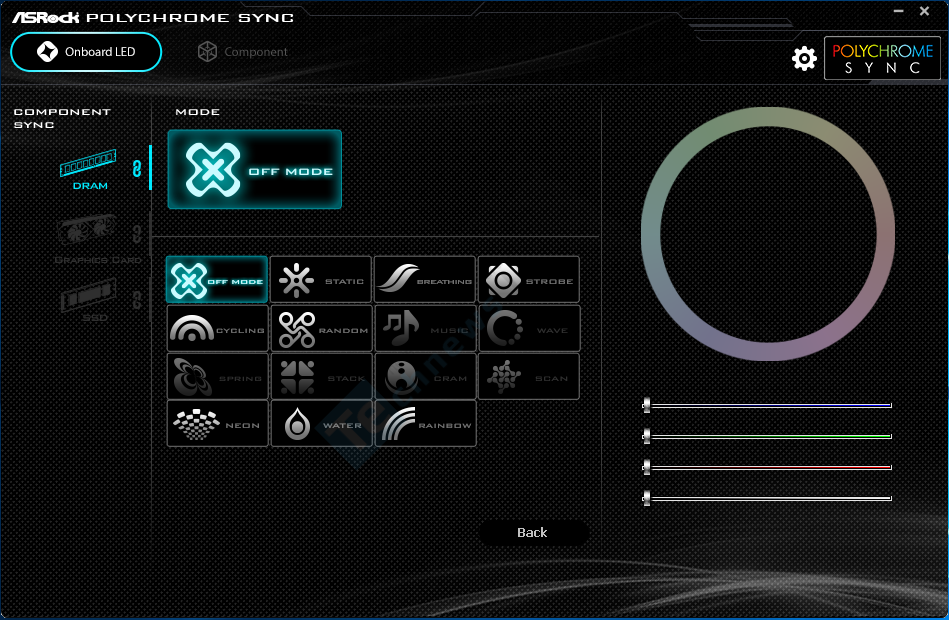This screenshot has width=949, height=620.
Task: Toggle the Graphics Card sync link
Action: (x=137, y=234)
